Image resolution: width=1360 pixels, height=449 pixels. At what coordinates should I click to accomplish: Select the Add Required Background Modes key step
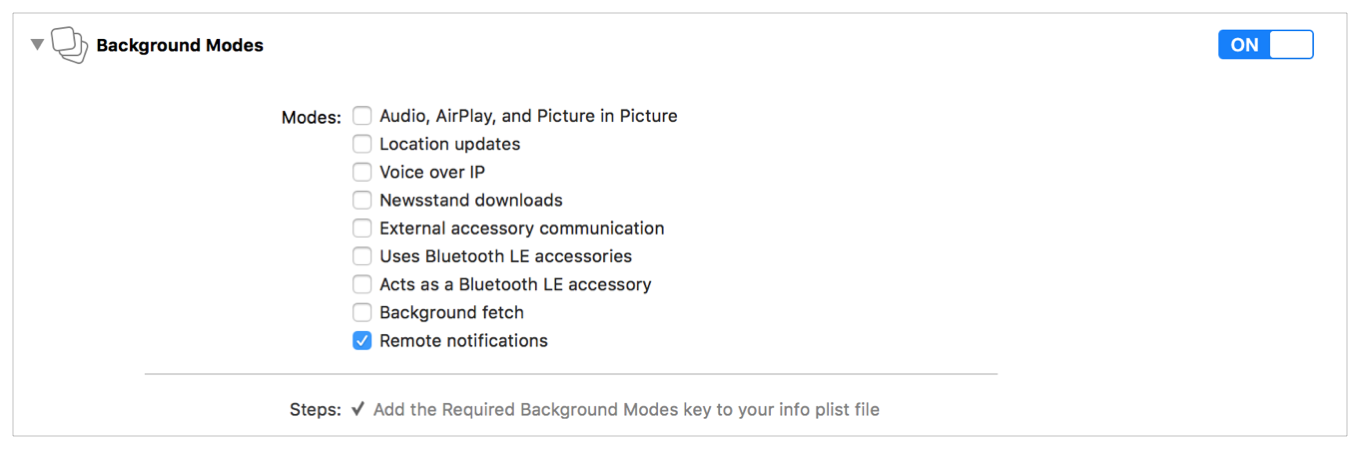pyautogui.click(x=626, y=409)
